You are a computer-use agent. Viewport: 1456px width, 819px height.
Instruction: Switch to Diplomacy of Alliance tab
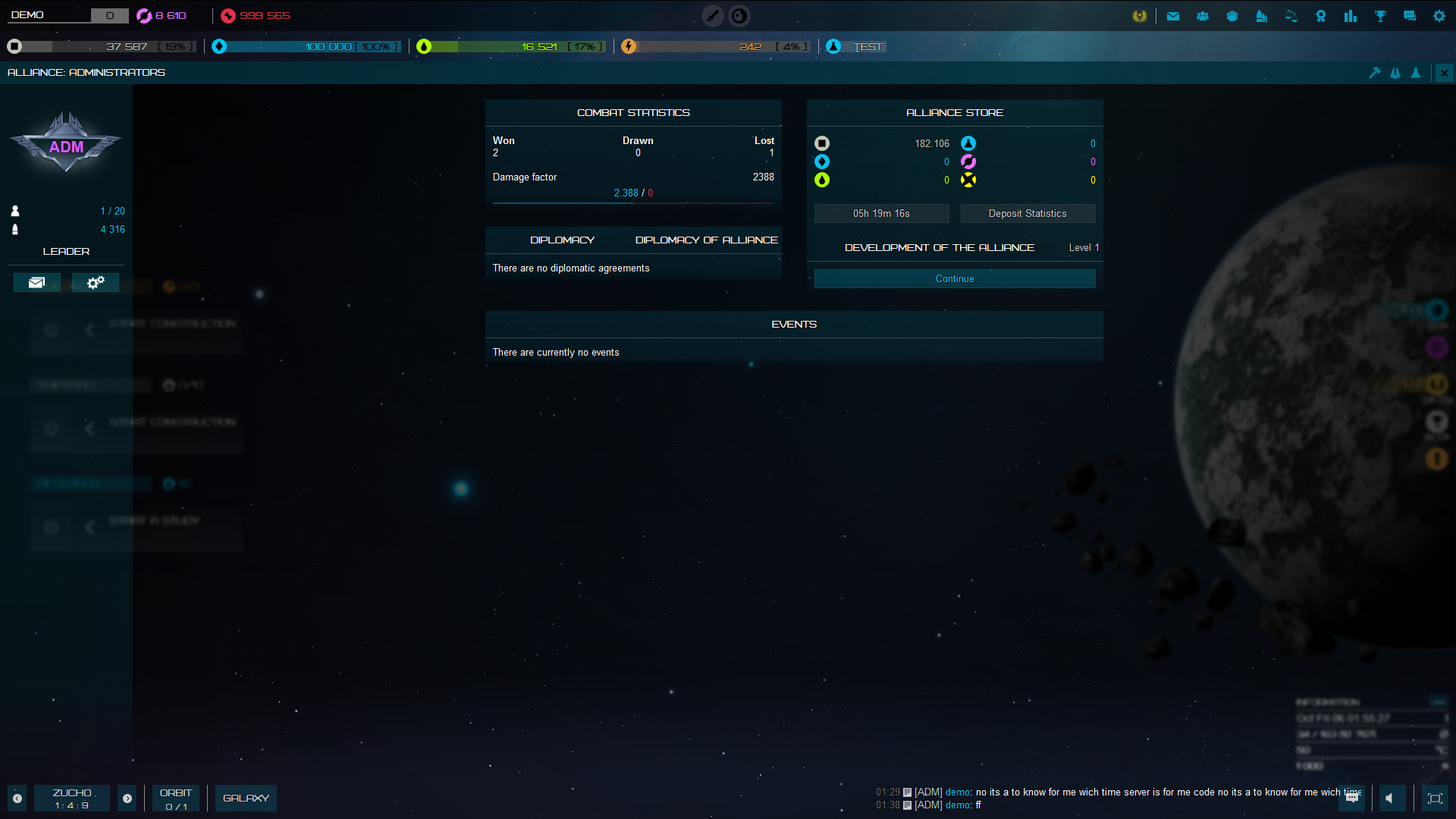(706, 240)
